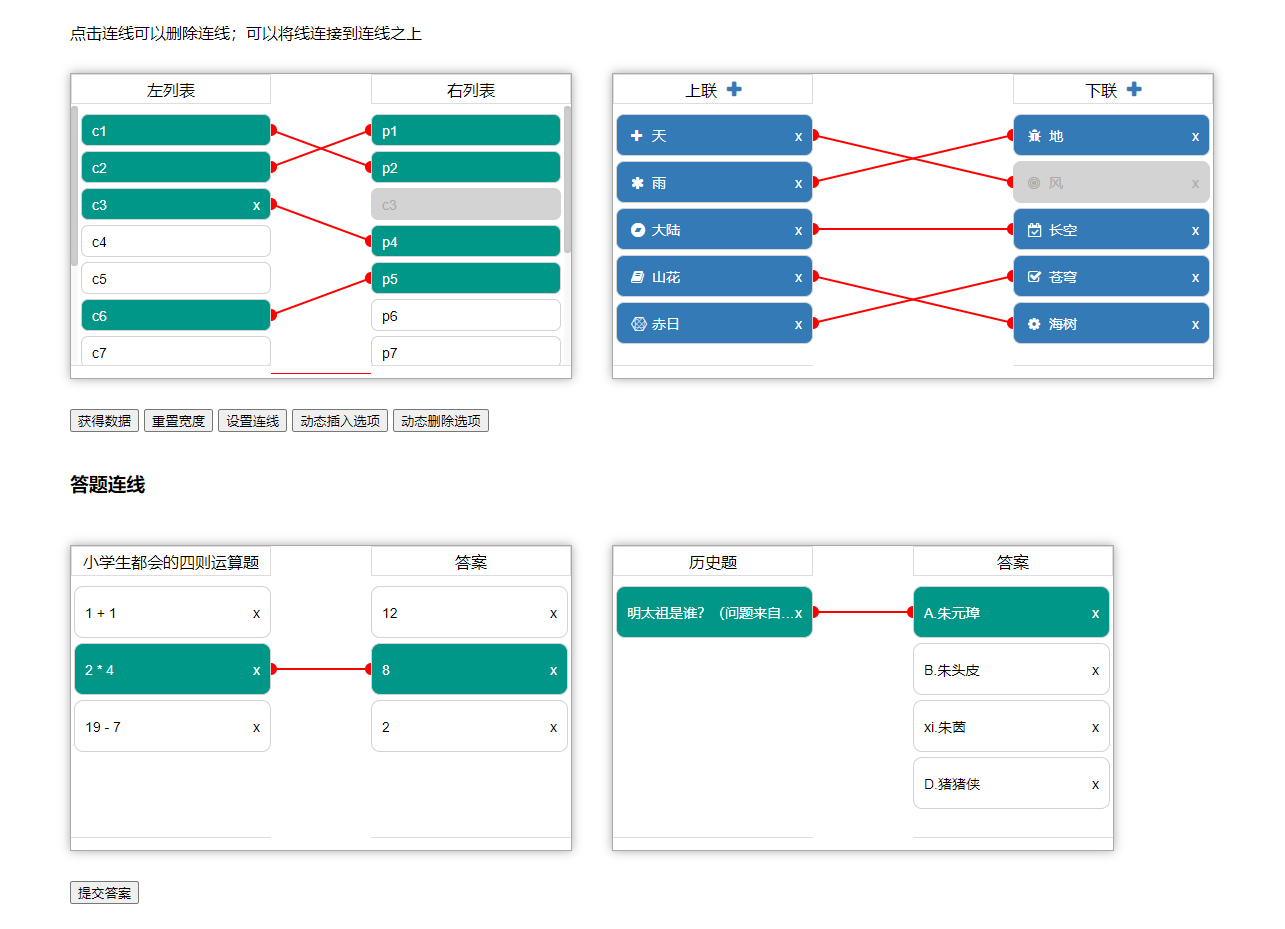Select item p2 in the right list

[x=466, y=168]
